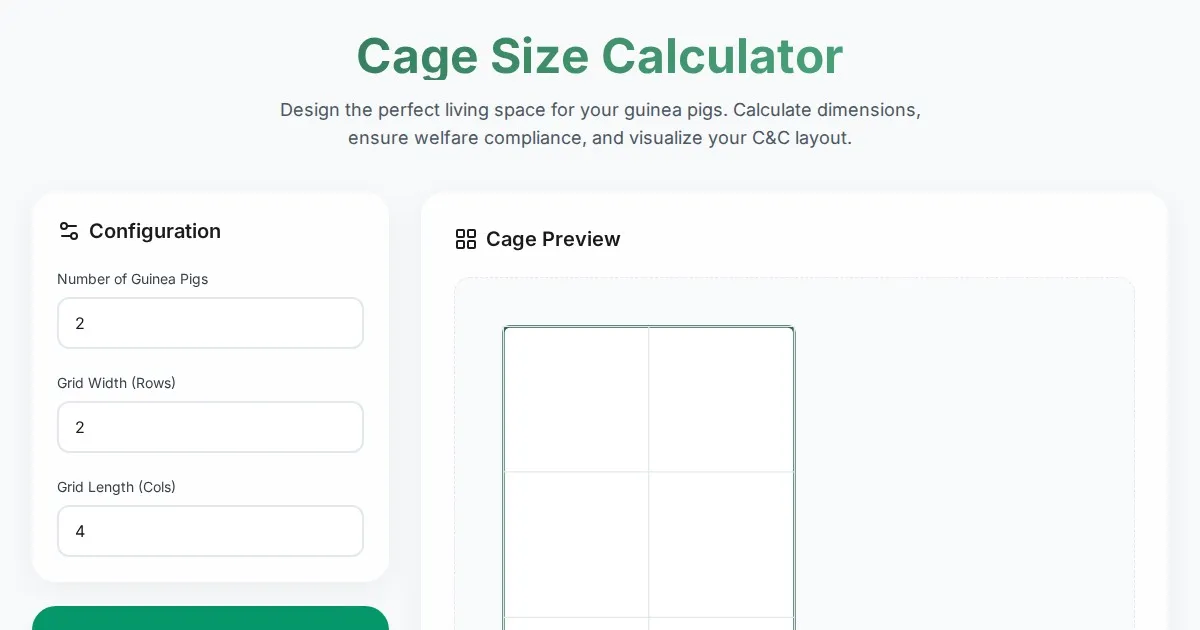Focus the Number of Guinea Pigs field

click(210, 323)
